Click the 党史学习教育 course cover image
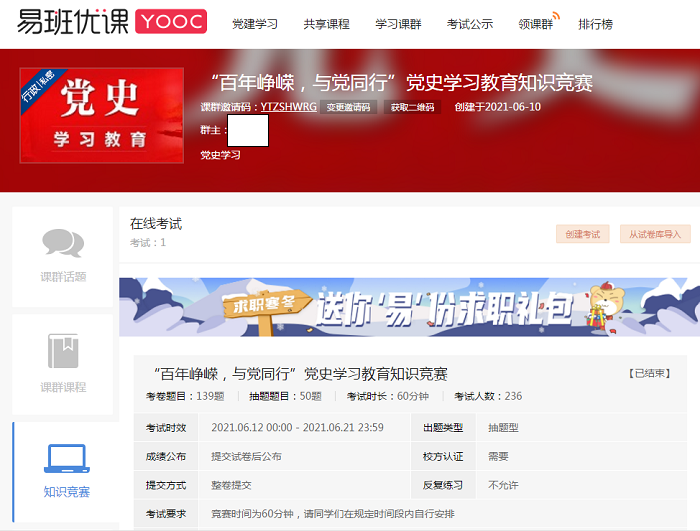 click(x=101, y=115)
